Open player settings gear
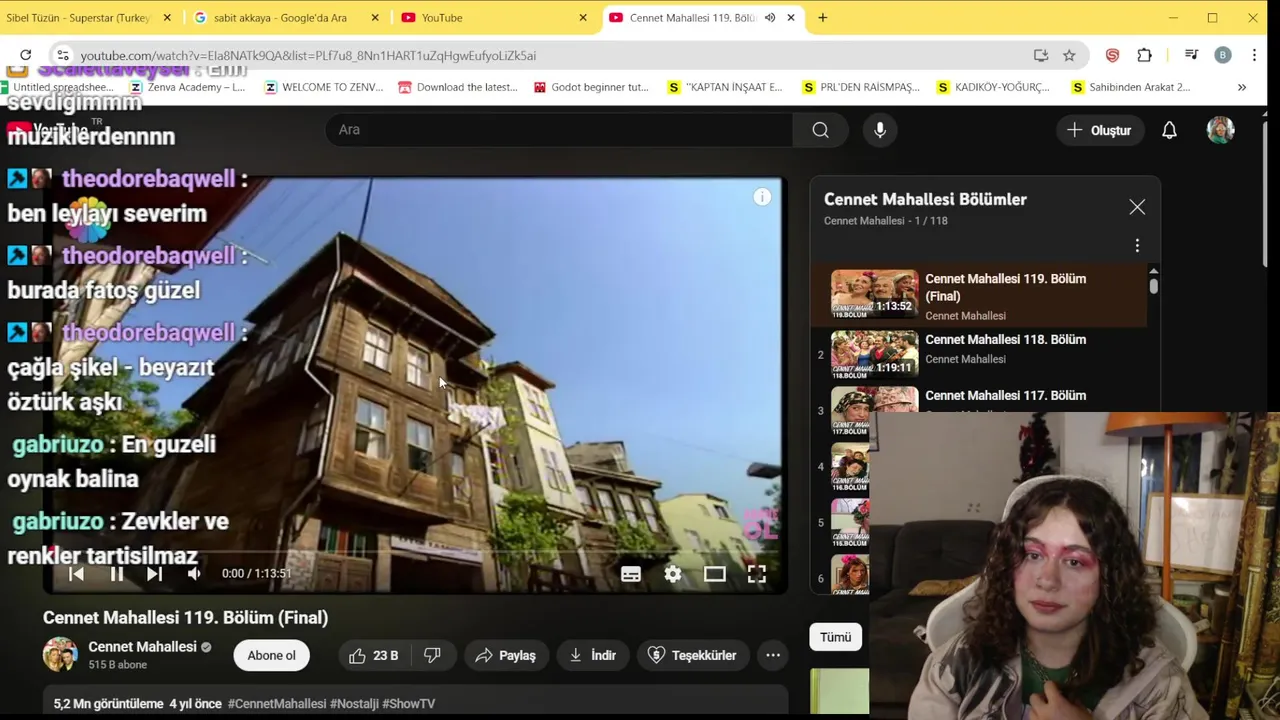The image size is (1280, 720). (673, 574)
